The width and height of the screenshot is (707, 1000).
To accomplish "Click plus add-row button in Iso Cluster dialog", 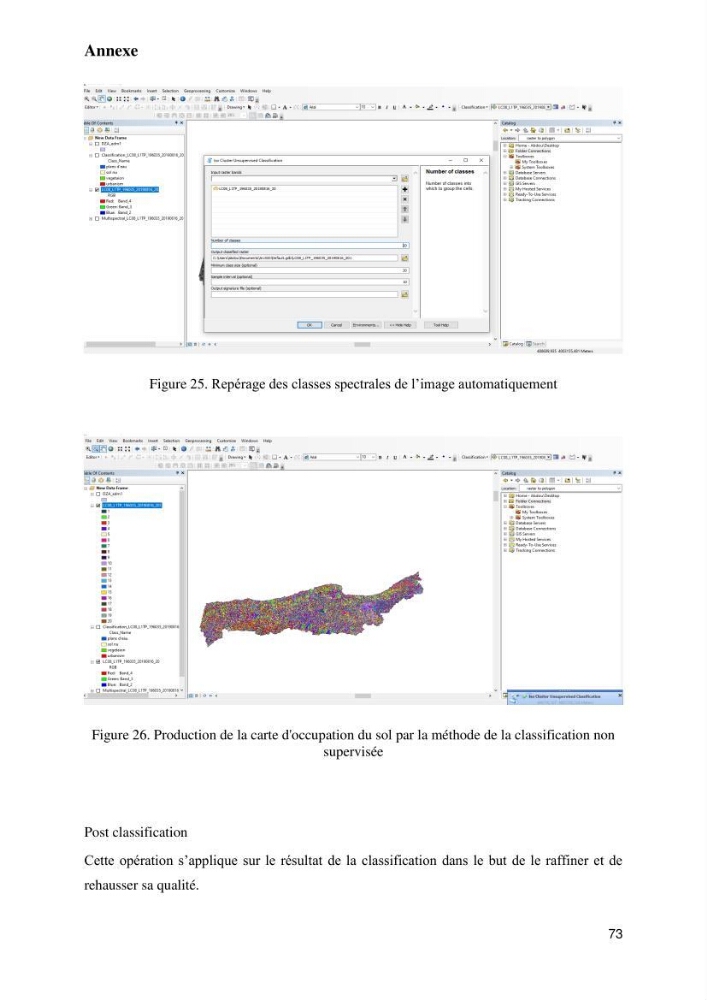I will (405, 189).
